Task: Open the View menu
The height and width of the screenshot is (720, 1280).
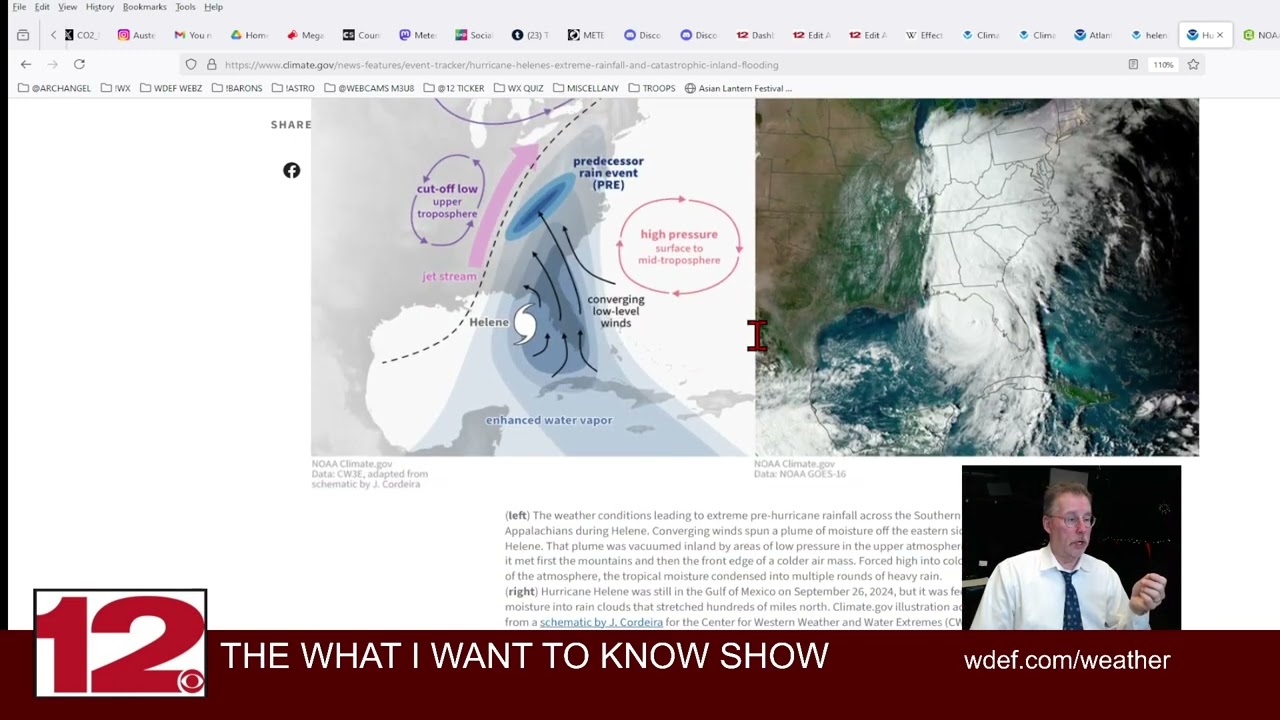Action: click(67, 7)
